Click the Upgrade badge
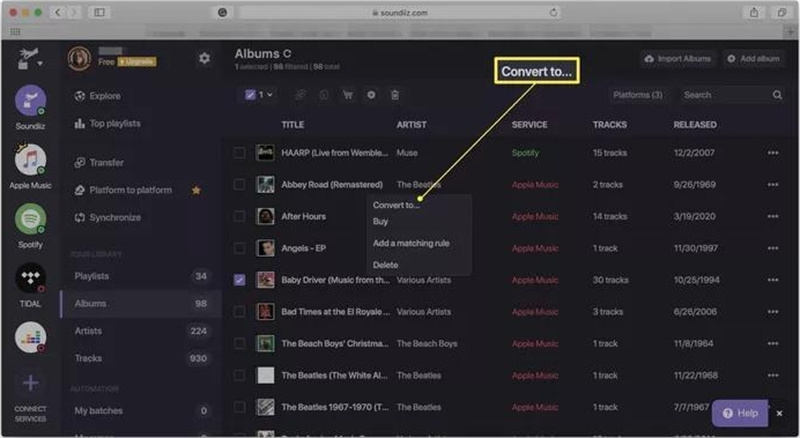This screenshot has height=438, width=800. [x=137, y=62]
